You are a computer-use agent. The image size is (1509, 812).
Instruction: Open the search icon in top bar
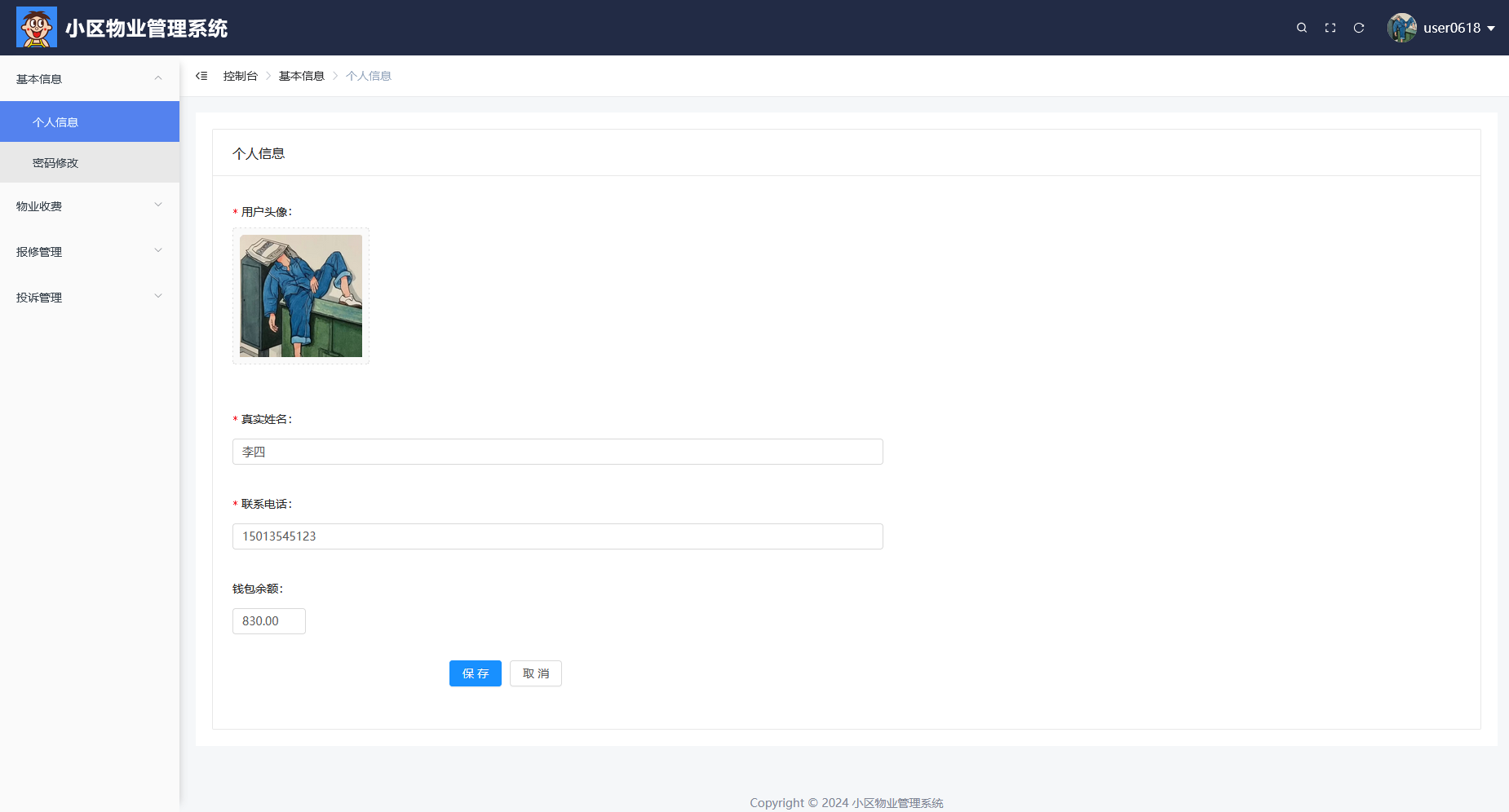[x=1302, y=28]
